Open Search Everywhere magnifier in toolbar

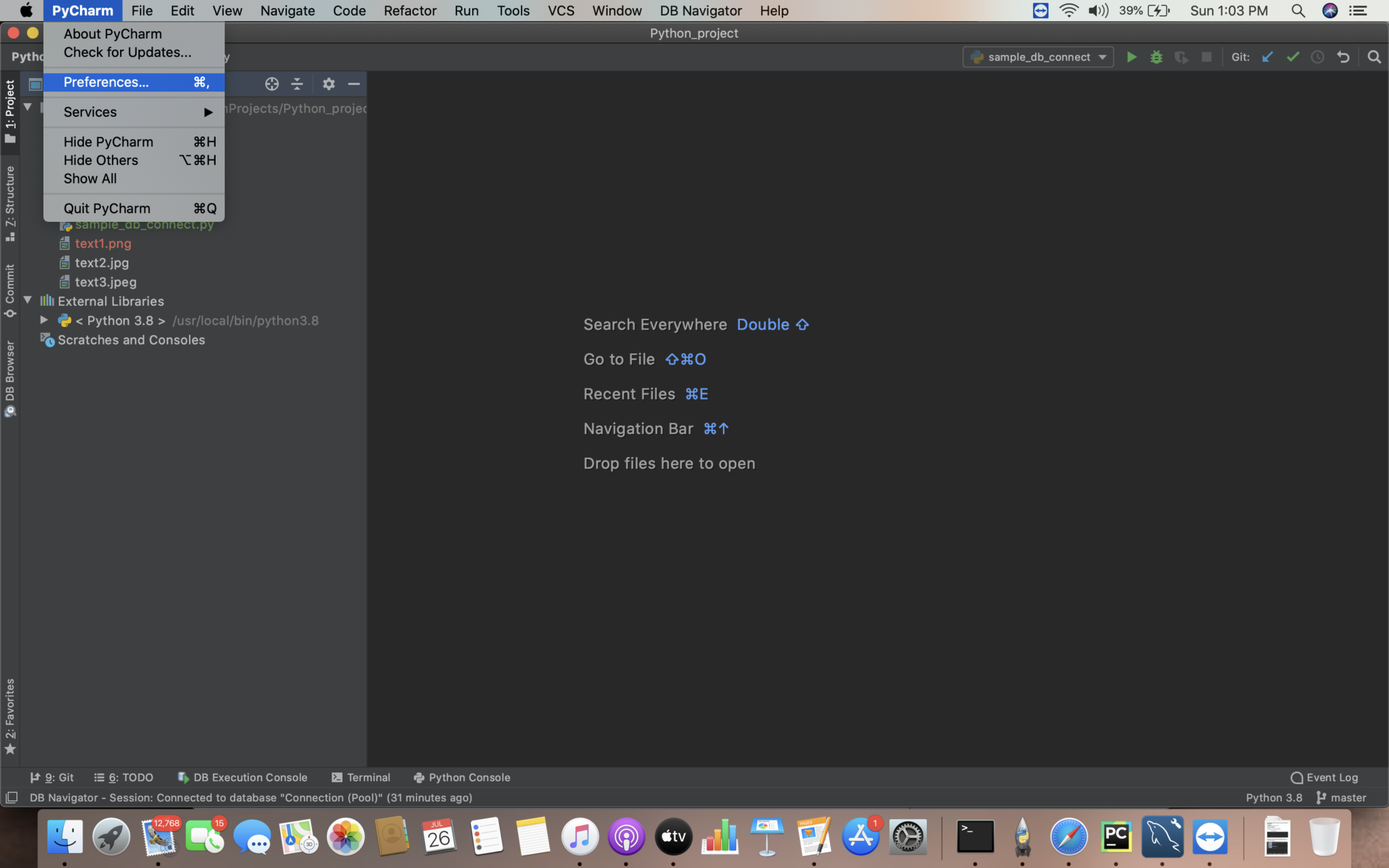[x=1374, y=57]
